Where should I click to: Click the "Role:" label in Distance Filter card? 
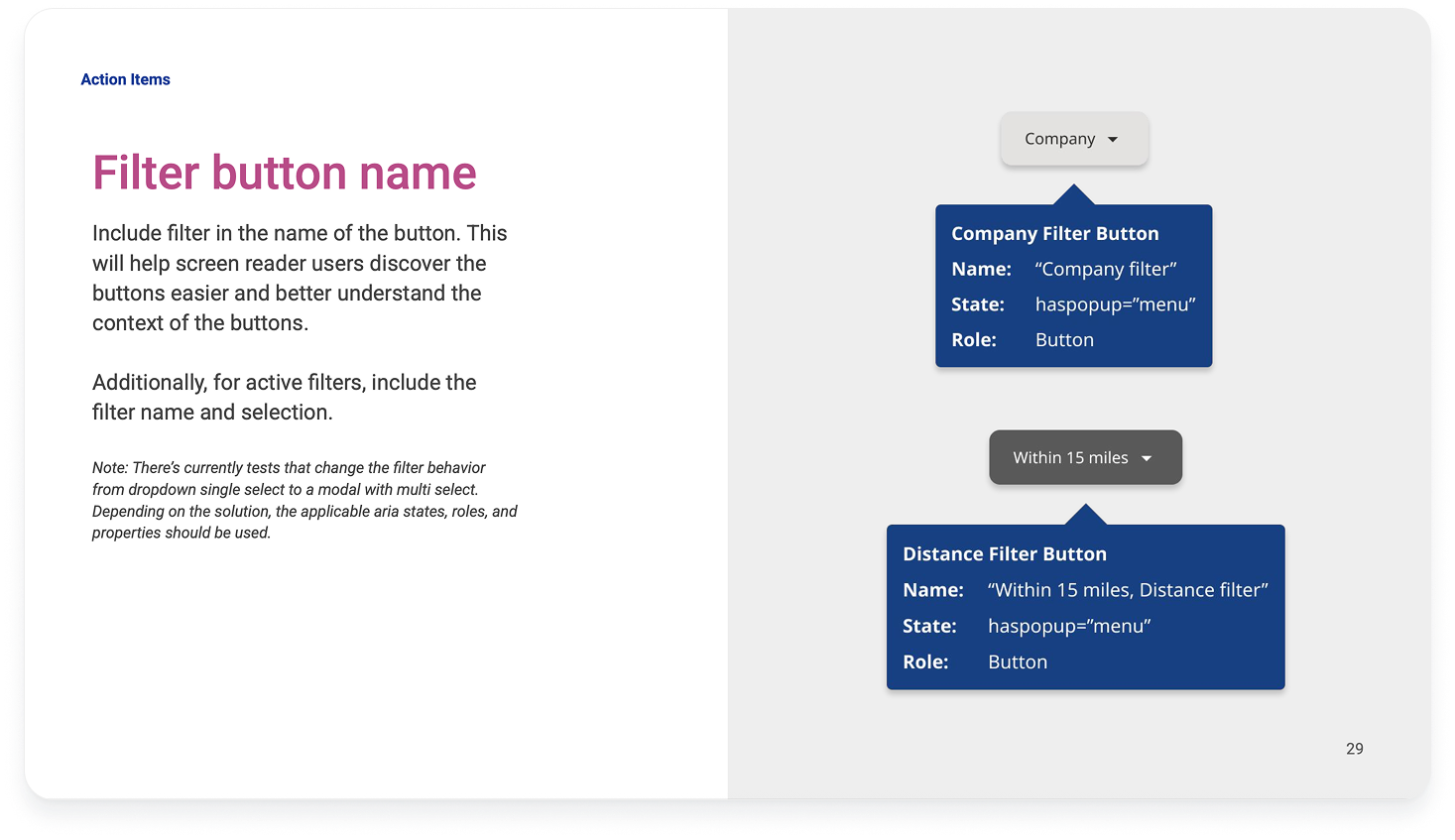coord(925,661)
